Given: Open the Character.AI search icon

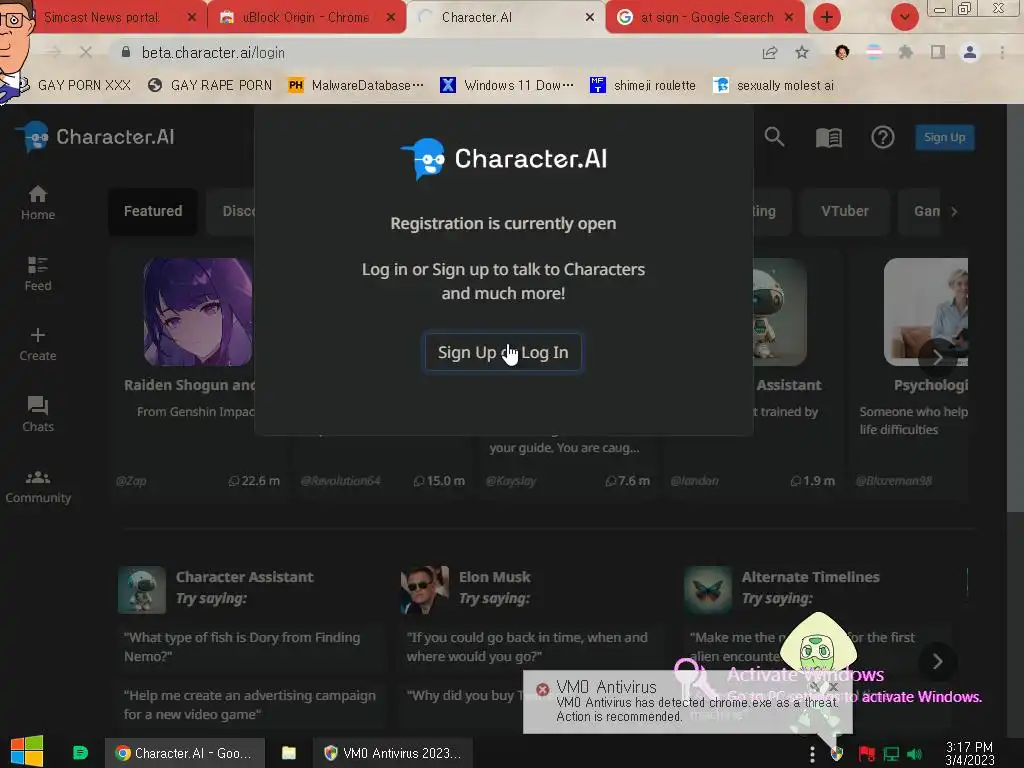Looking at the screenshot, I should tap(775, 137).
